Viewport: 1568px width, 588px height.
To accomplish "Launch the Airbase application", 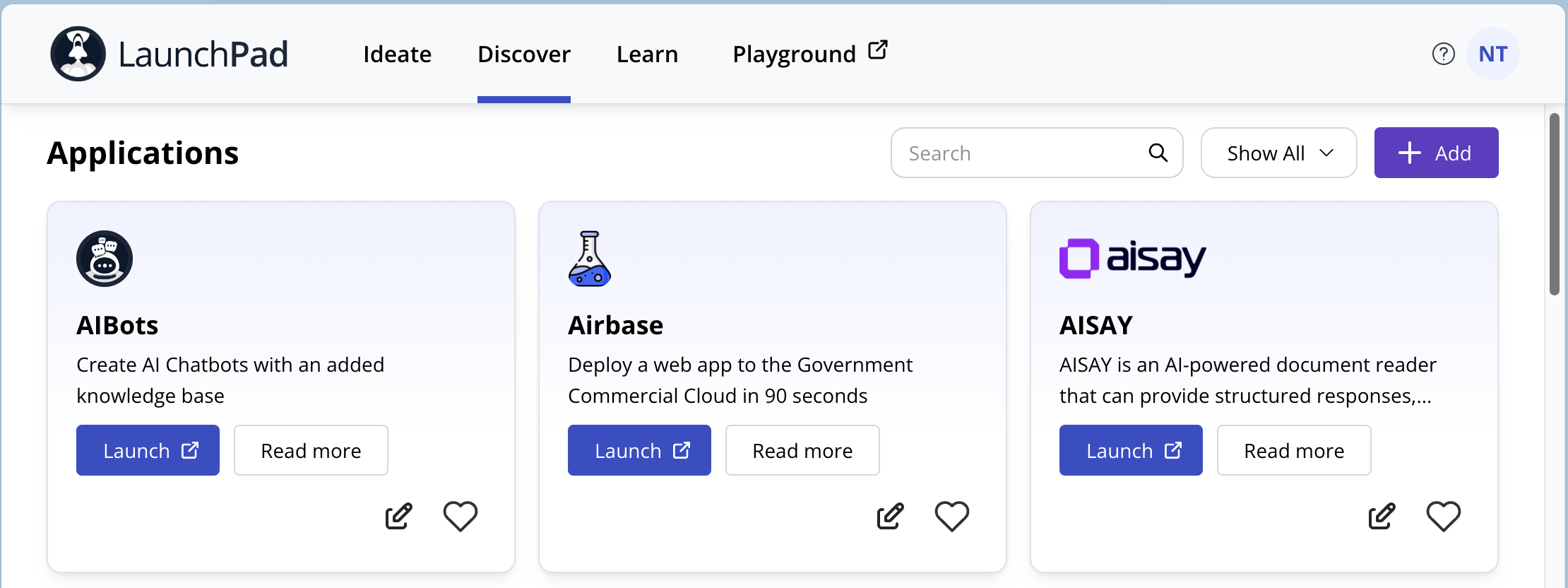I will (639, 450).
